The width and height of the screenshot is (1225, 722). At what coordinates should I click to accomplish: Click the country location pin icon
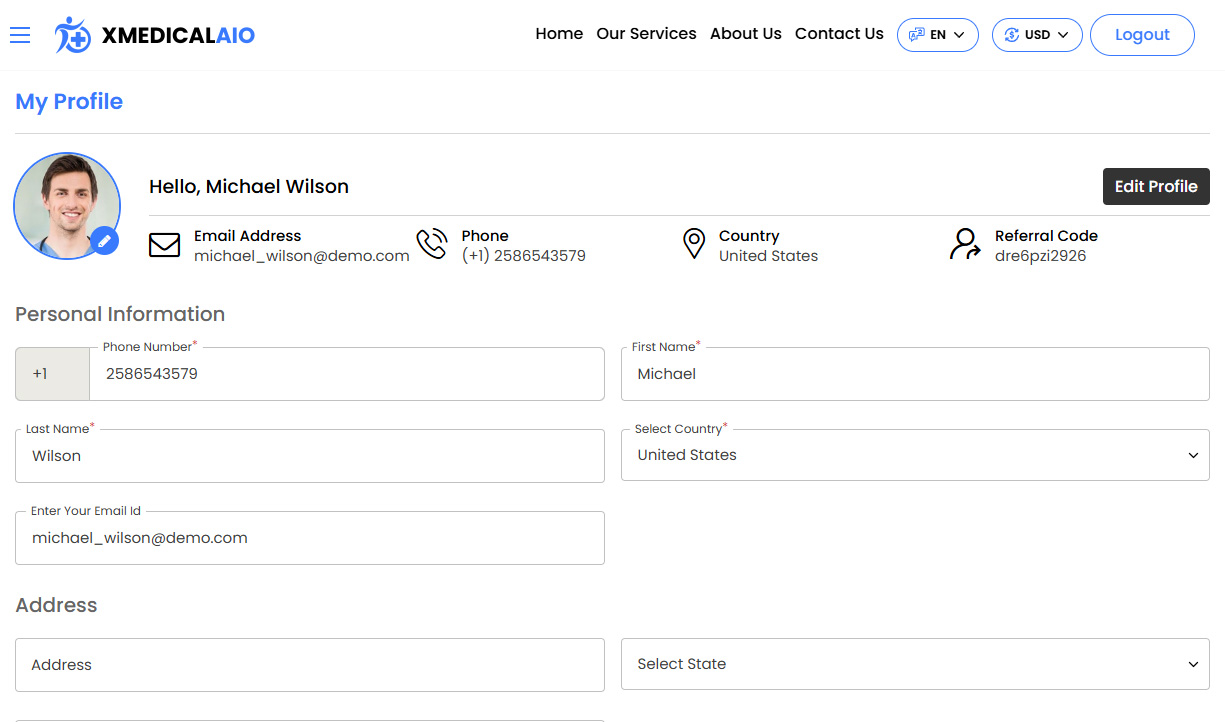click(694, 243)
